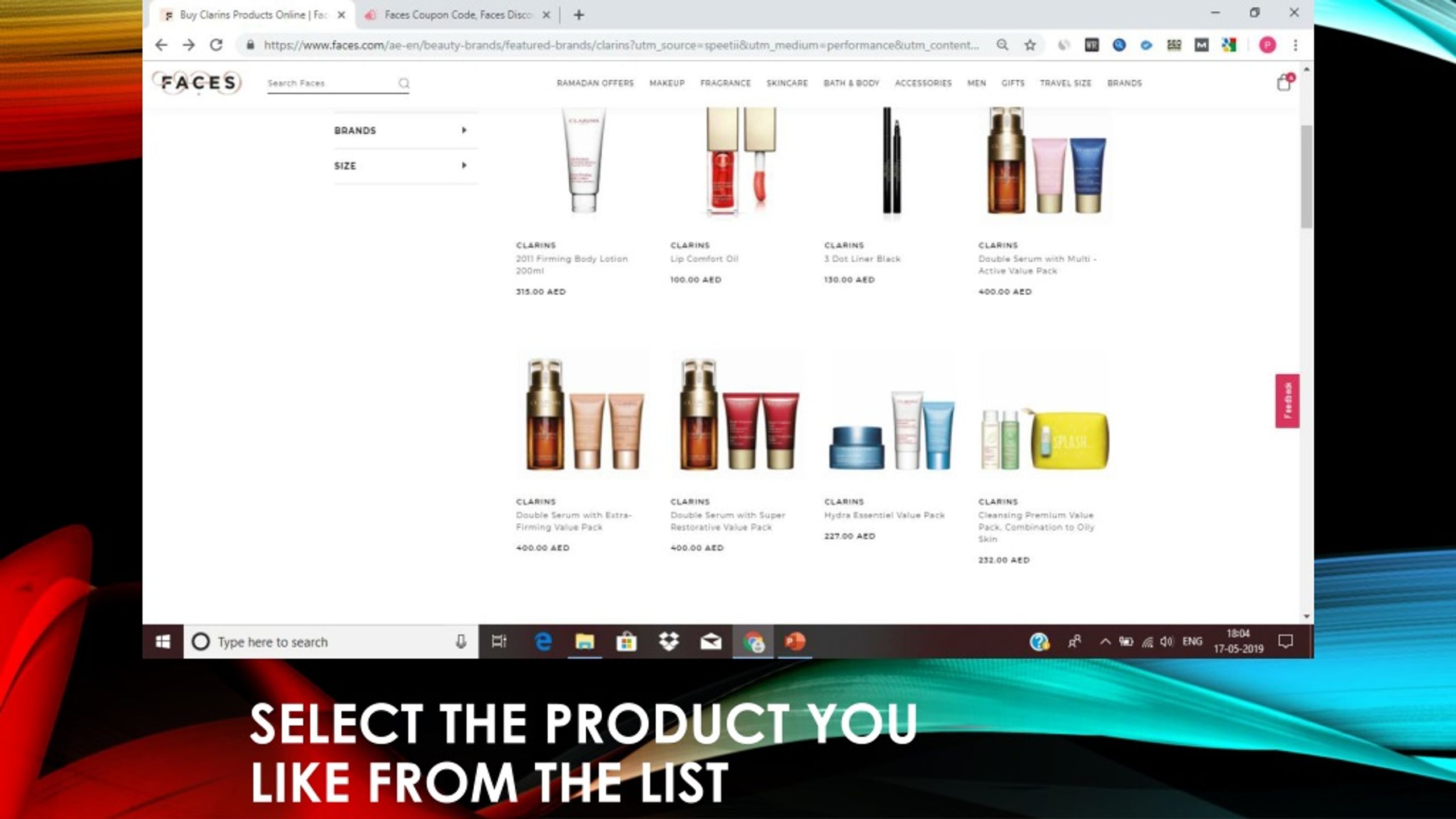The width and height of the screenshot is (1456, 819).
Task: Open Double Serum with Extra-Firming Value Pack
Action: point(573,521)
